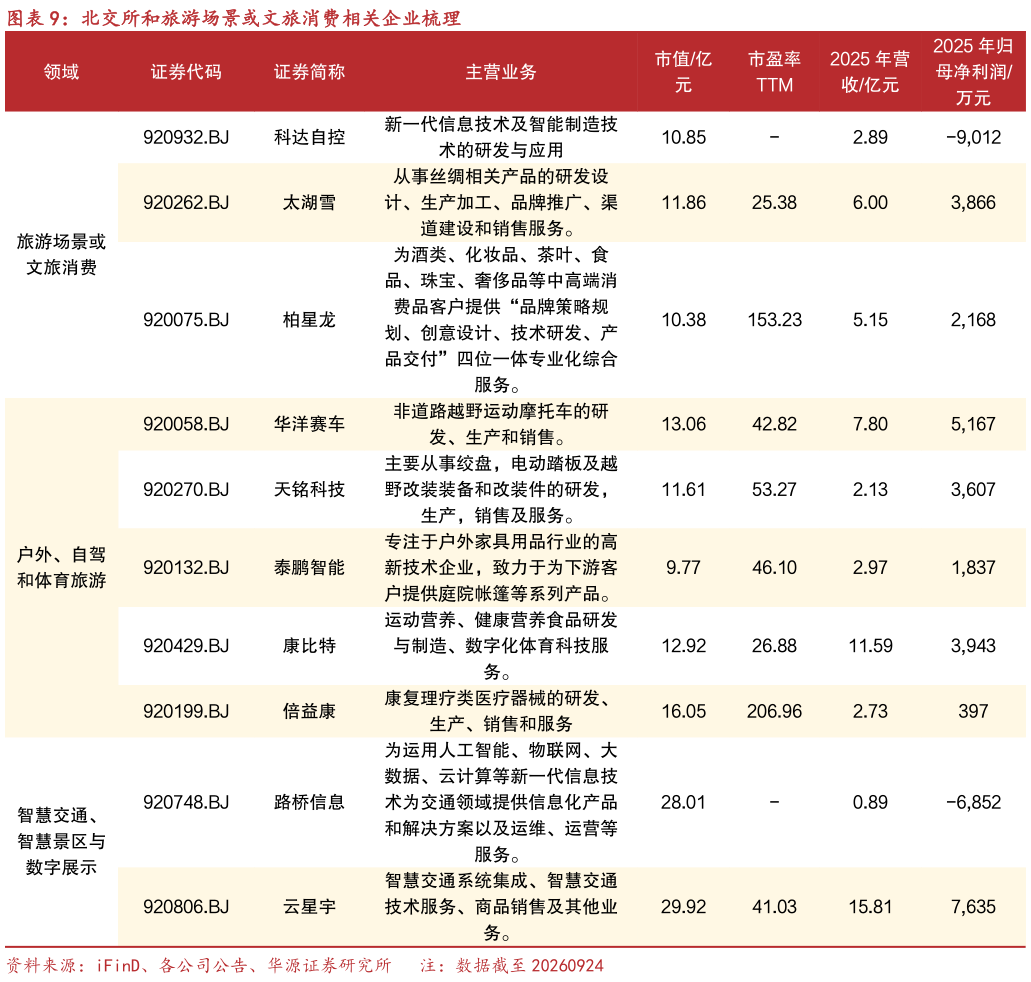The image size is (1031, 982).
Task: Select the 证券简称 column header
Action: coord(309,72)
